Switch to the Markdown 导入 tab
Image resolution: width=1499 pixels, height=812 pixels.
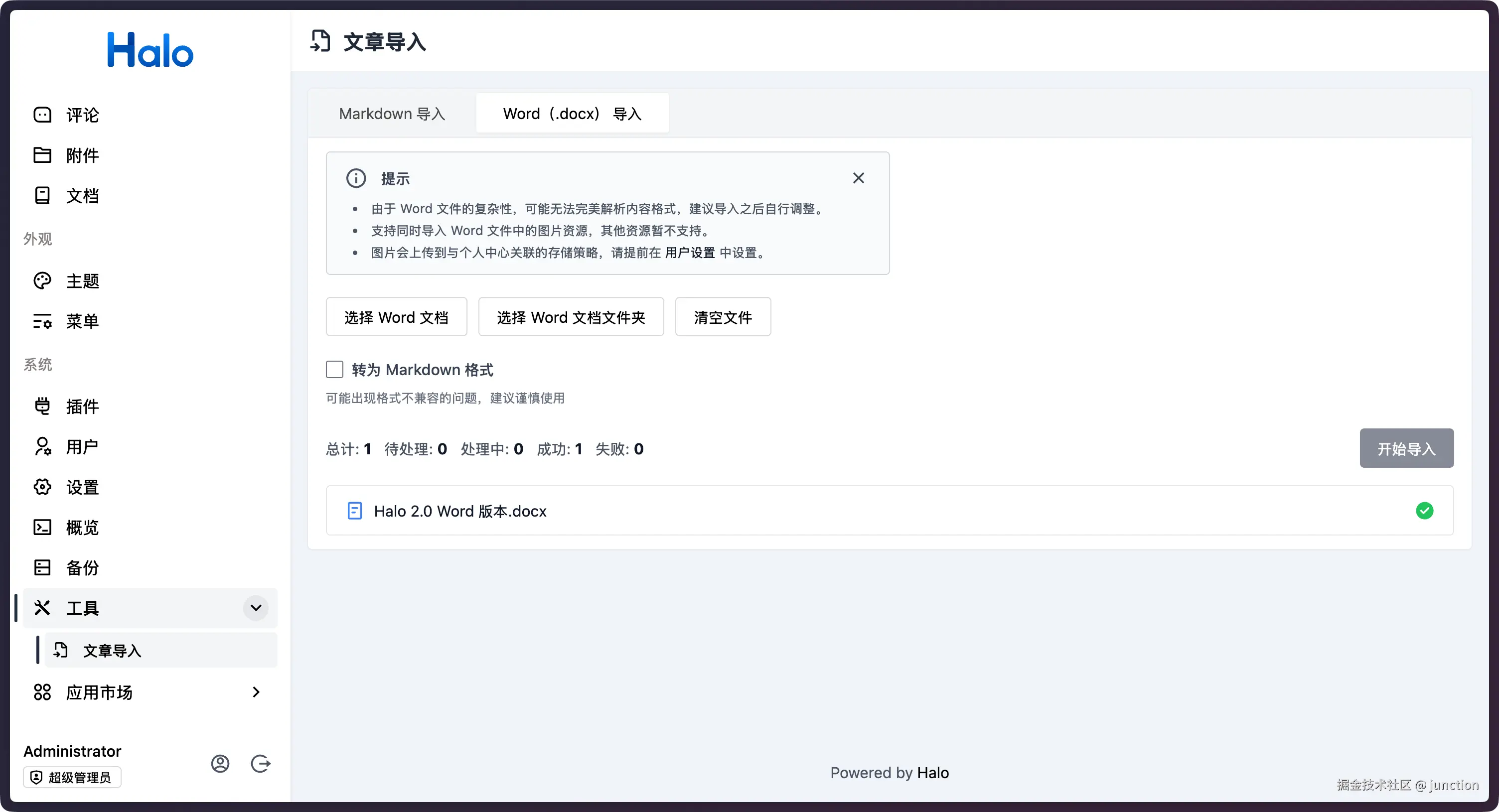(x=392, y=114)
